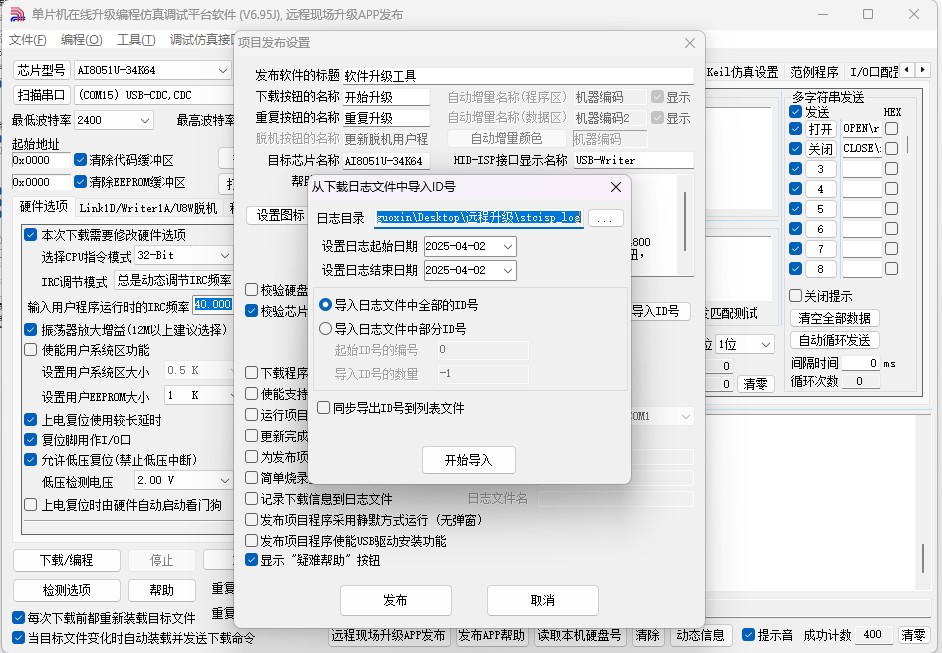This screenshot has height=653, width=942.
Task: Click the IRC frequency input field 40.000
Action: coord(213,305)
